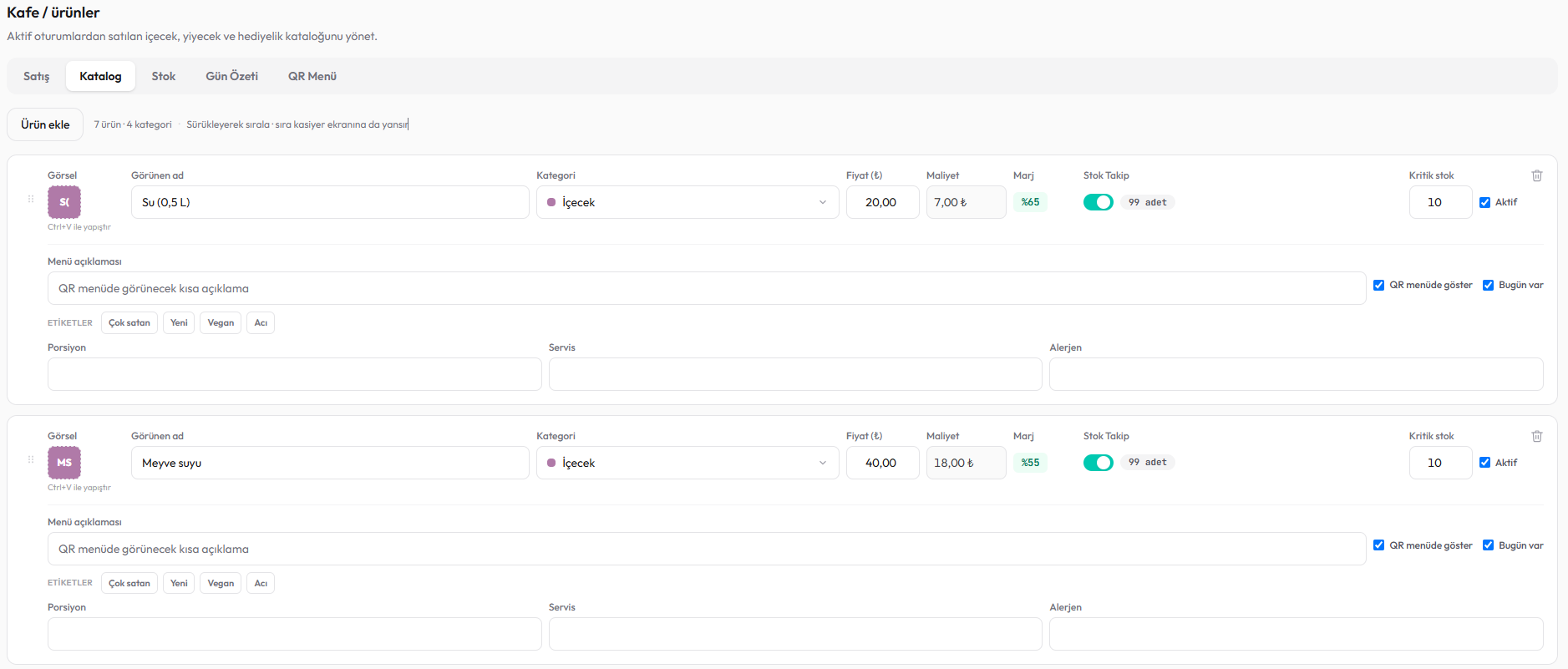Uncheck Aktif for Meyve suyu

[x=1484, y=463]
